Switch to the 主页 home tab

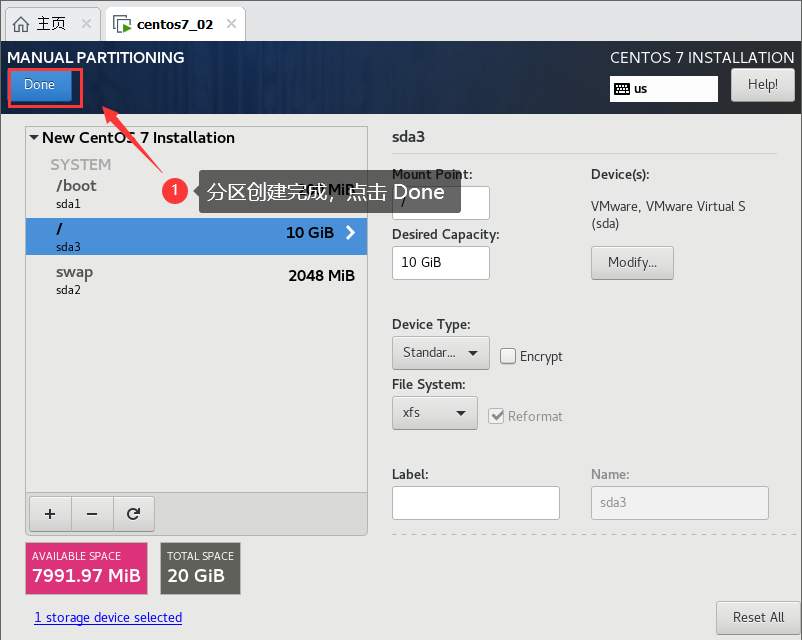click(x=51, y=24)
